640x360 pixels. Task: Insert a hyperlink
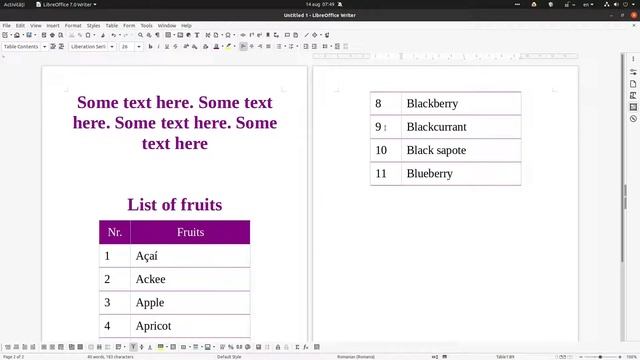coord(243,35)
